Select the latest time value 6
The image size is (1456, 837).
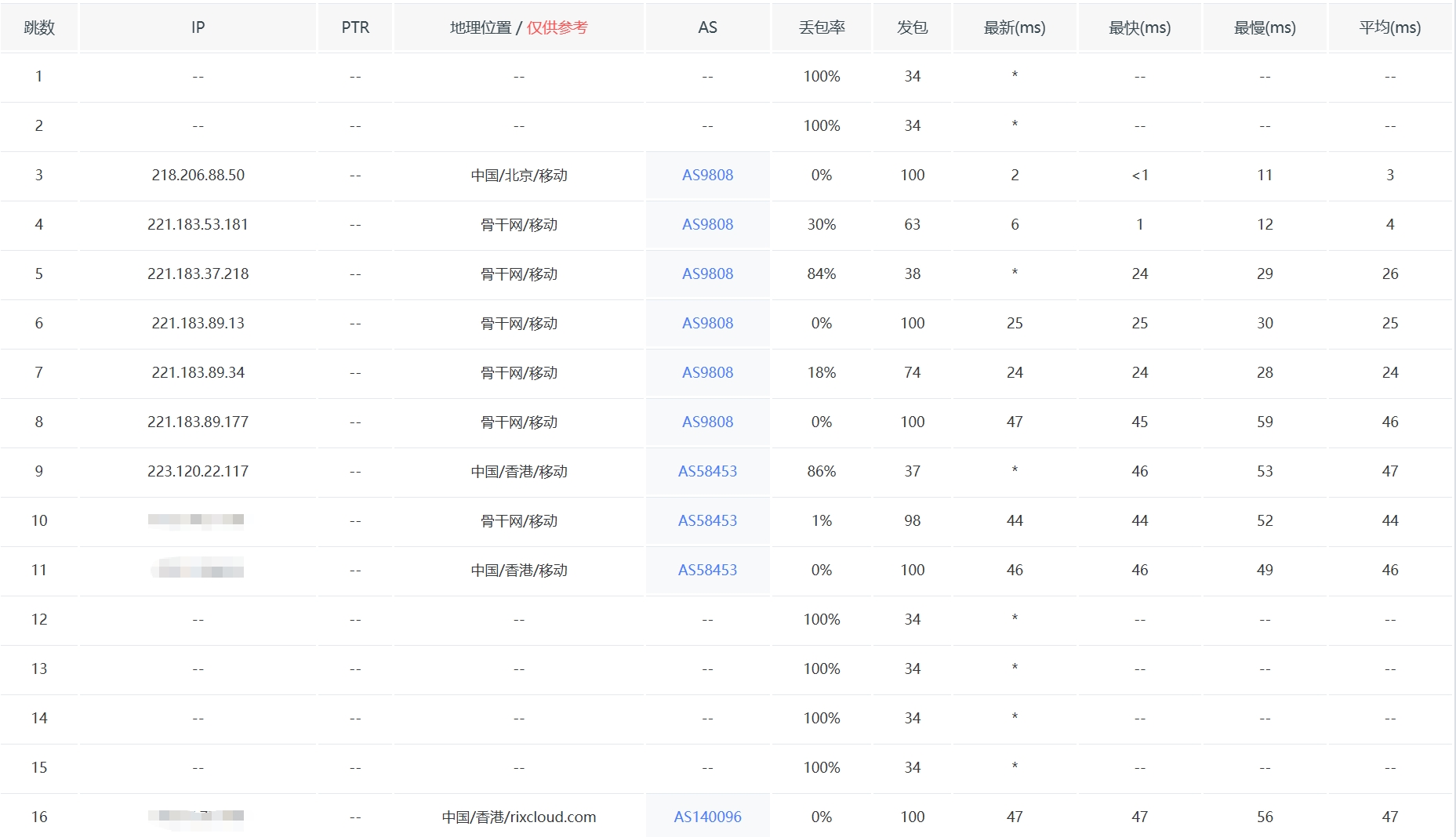(1015, 224)
